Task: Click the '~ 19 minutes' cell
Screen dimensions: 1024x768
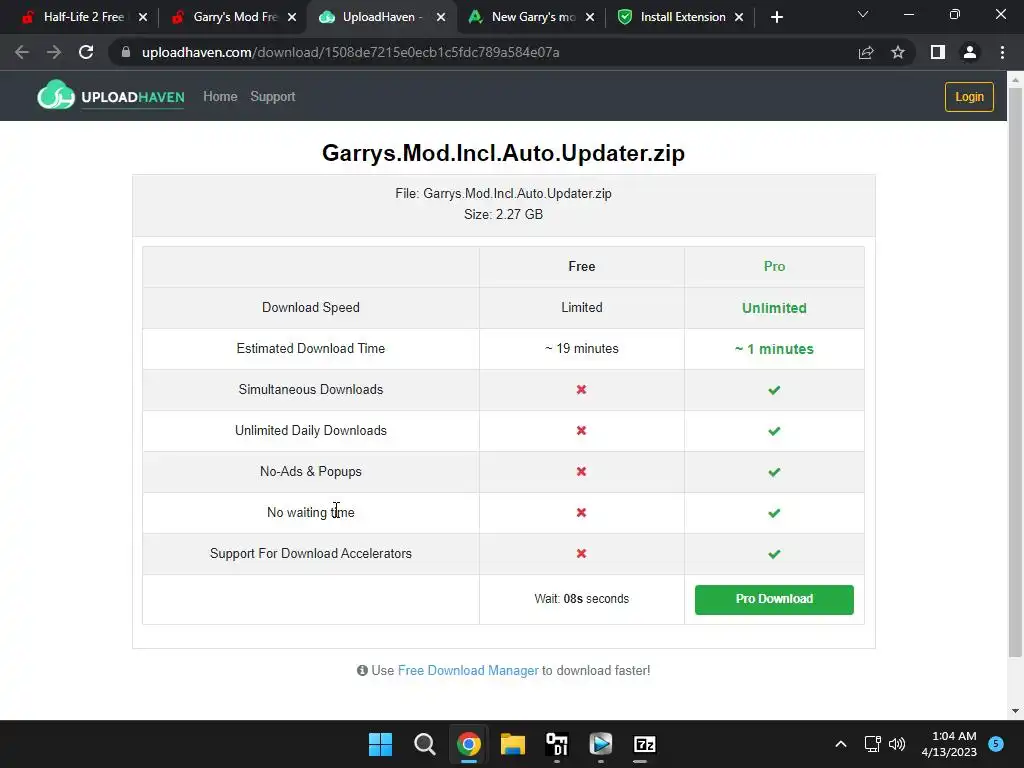Action: (581, 349)
